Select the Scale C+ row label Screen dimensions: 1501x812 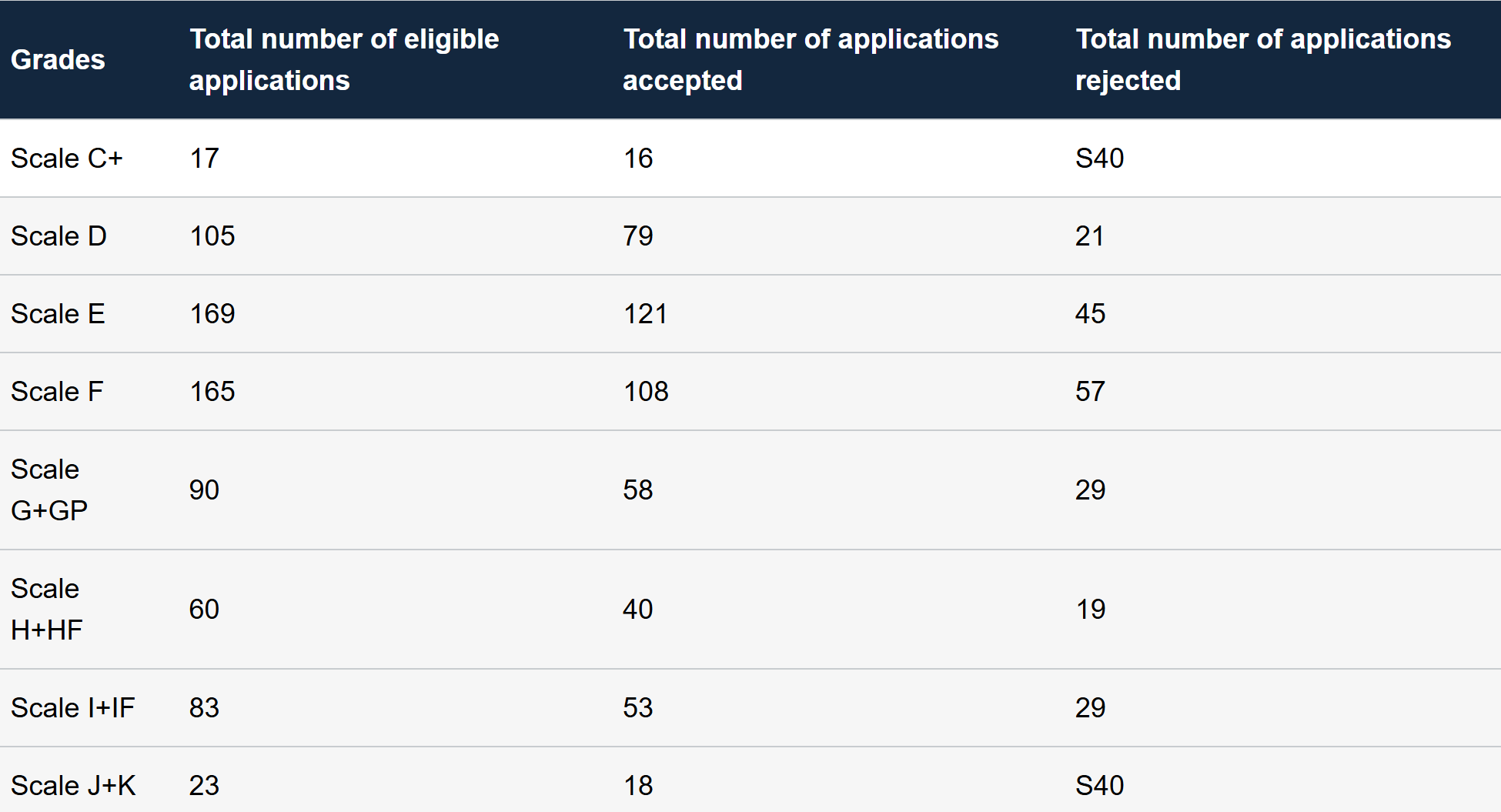(x=67, y=159)
